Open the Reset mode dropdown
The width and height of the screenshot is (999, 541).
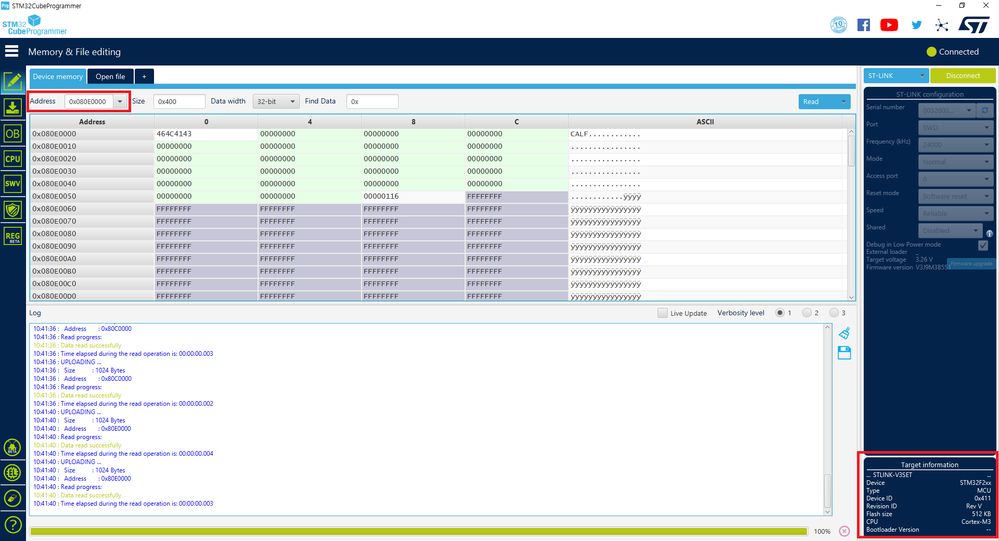(x=956, y=196)
